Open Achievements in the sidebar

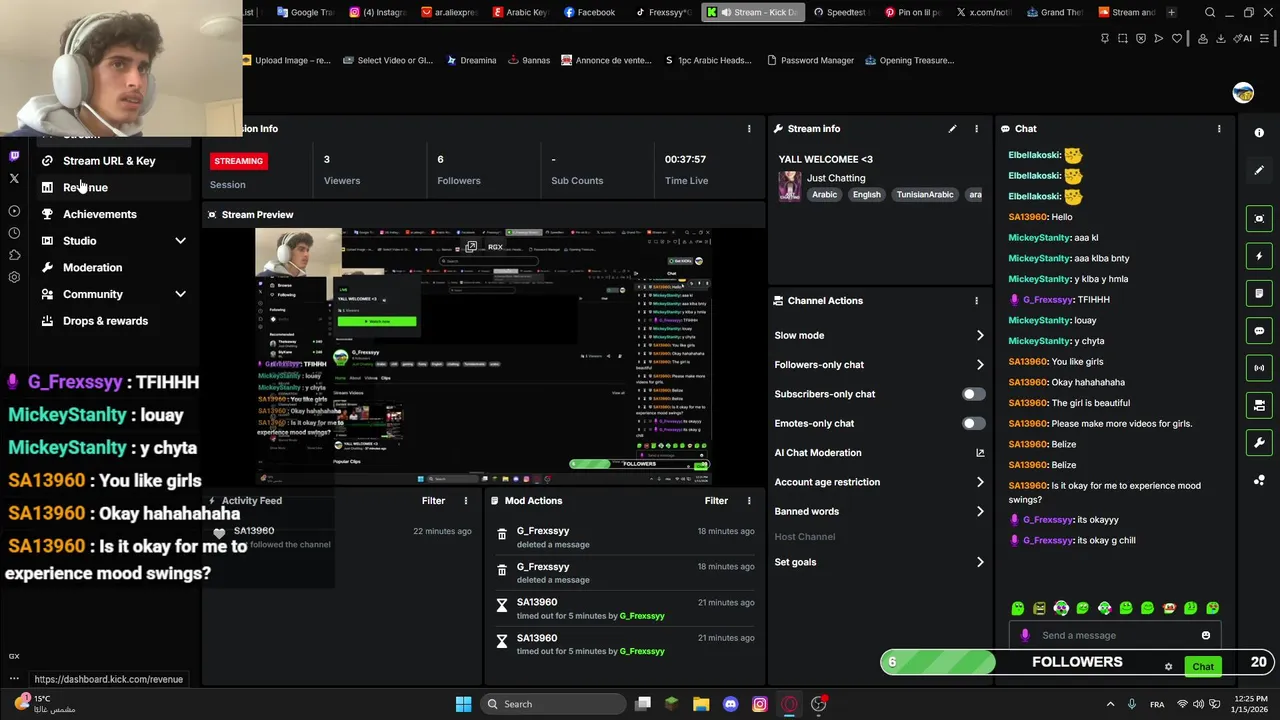click(99, 214)
